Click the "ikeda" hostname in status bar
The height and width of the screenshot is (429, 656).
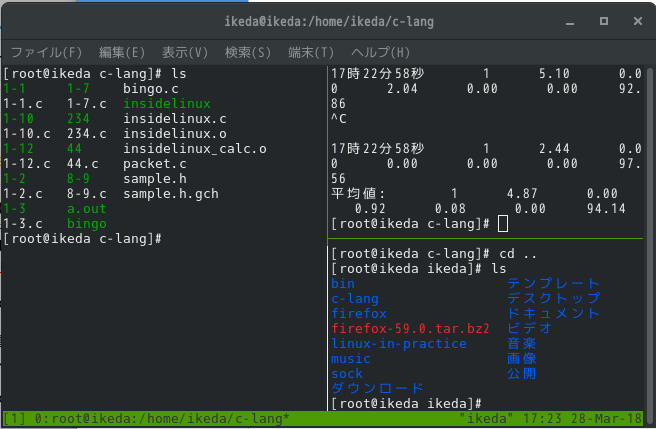[x=486, y=419]
